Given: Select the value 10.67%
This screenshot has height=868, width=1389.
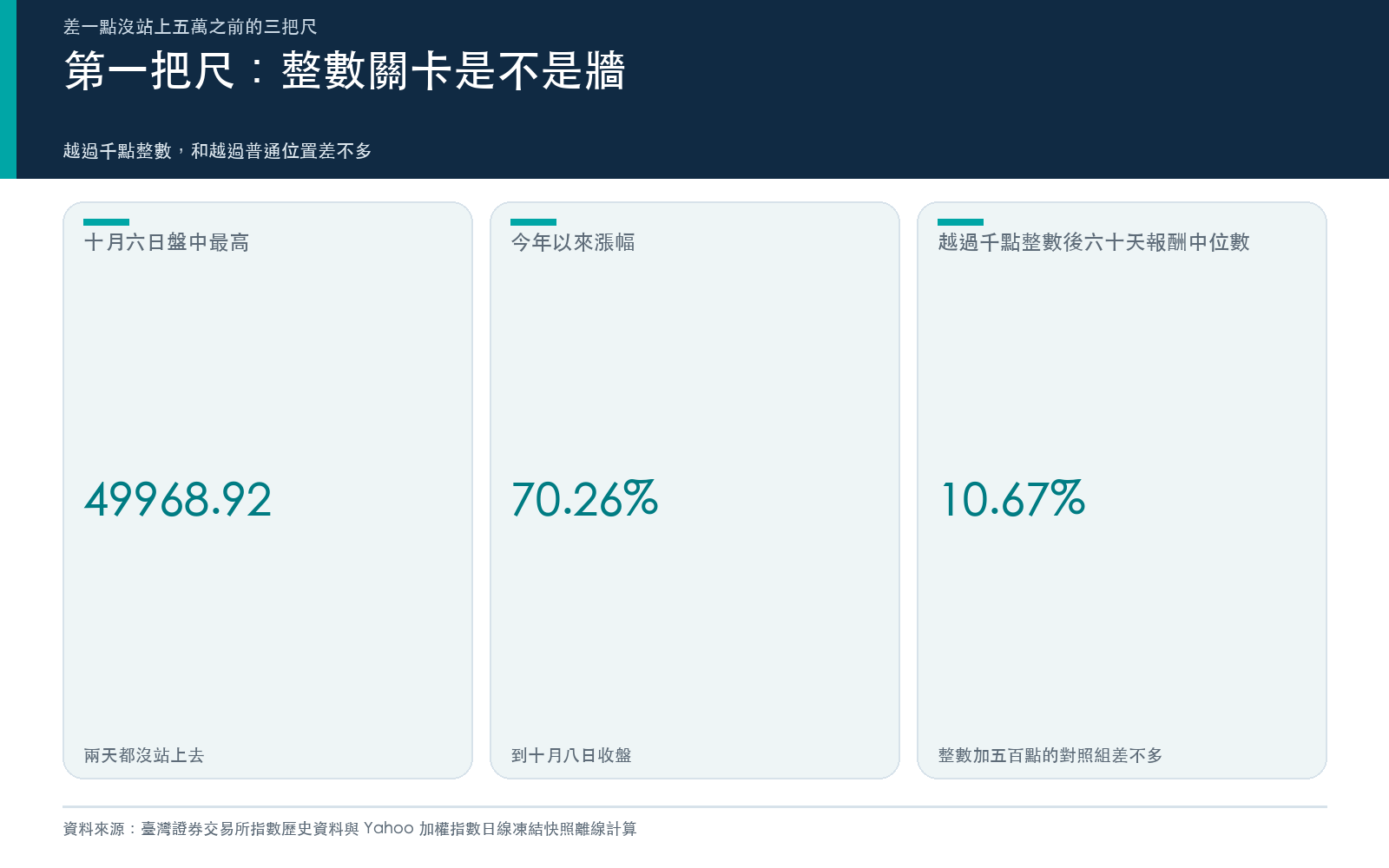Looking at the screenshot, I should point(1012,500).
